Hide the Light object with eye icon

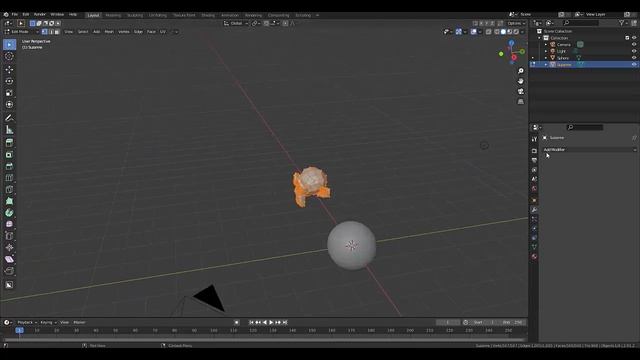point(634,51)
